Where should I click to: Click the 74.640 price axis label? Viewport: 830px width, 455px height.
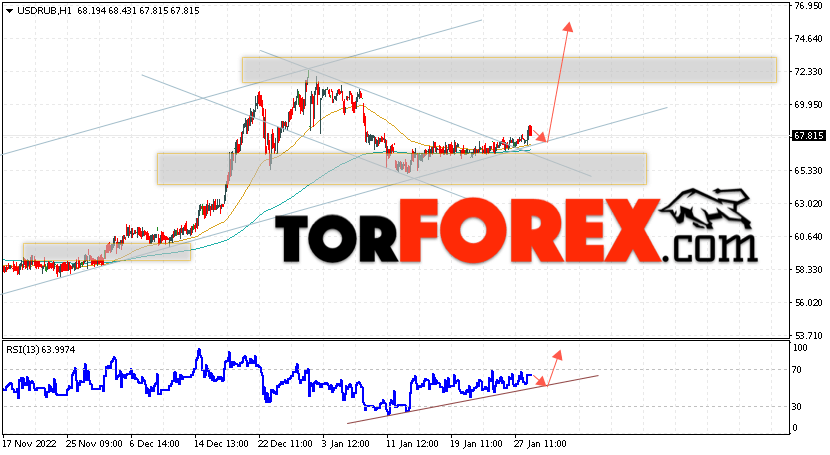(808, 39)
